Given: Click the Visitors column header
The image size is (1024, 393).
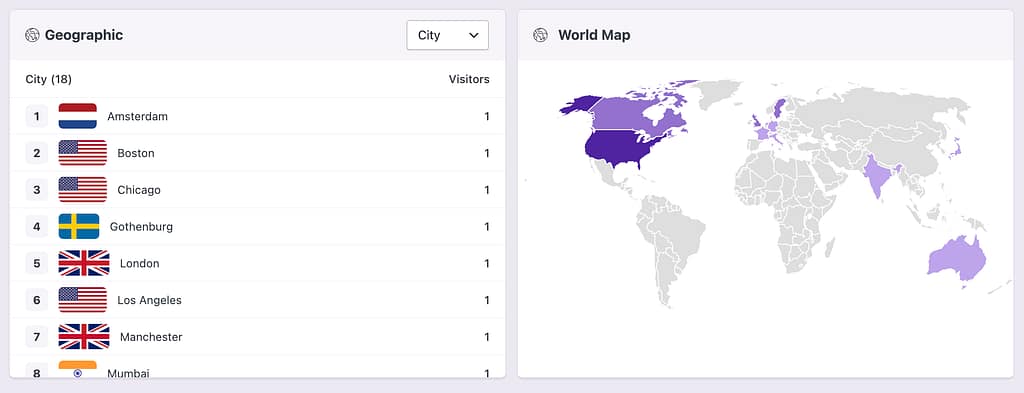Looking at the screenshot, I should pyautogui.click(x=469, y=79).
